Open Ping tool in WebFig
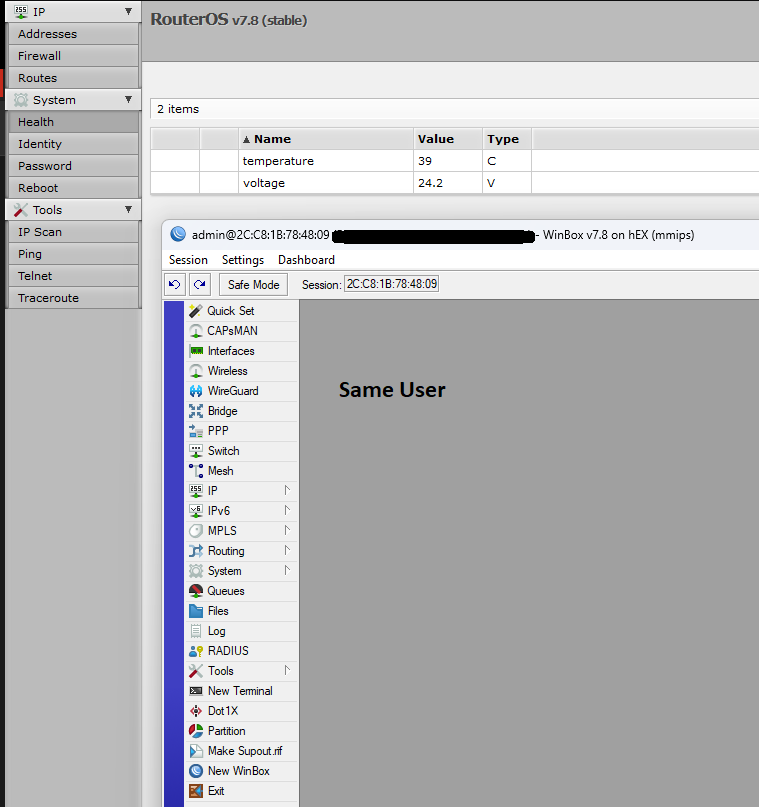 [x=74, y=254]
